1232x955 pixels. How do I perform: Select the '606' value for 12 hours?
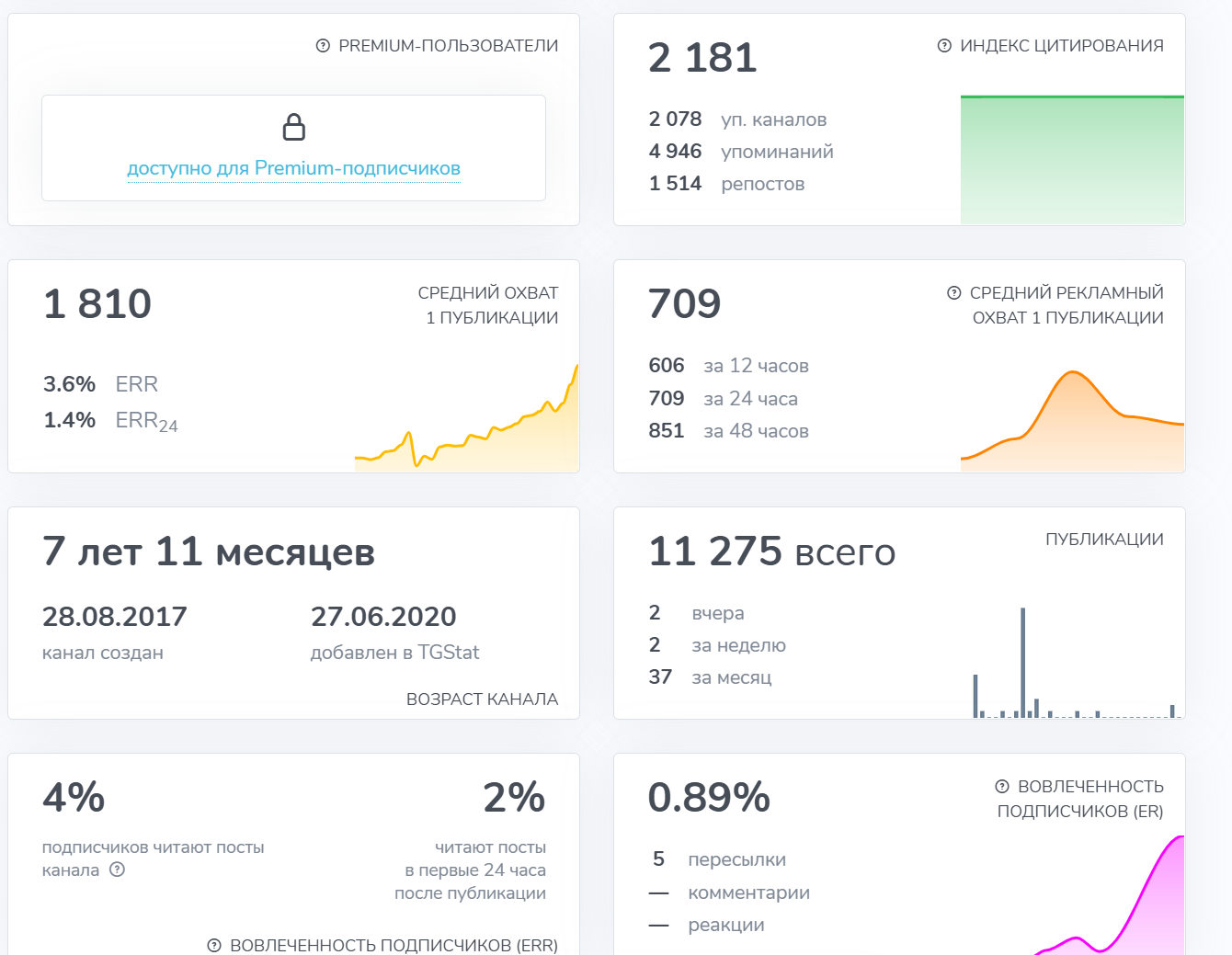tap(667, 366)
